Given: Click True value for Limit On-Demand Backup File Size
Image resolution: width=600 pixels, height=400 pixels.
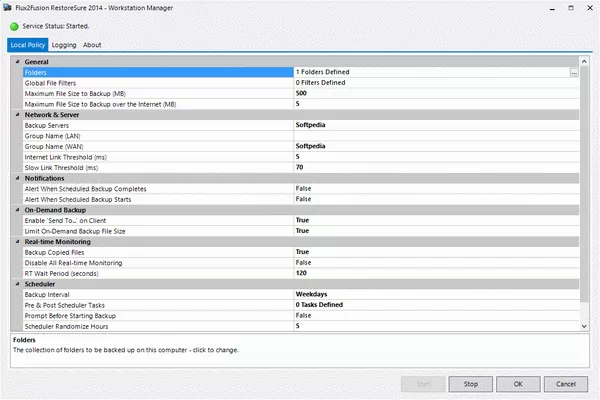Looking at the screenshot, I should point(302,231).
